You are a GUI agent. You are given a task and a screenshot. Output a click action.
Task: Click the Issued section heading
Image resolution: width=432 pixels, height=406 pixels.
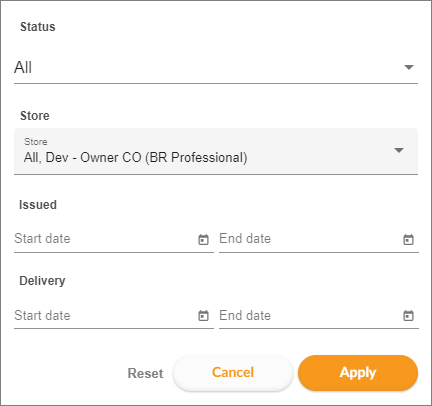tap(38, 205)
